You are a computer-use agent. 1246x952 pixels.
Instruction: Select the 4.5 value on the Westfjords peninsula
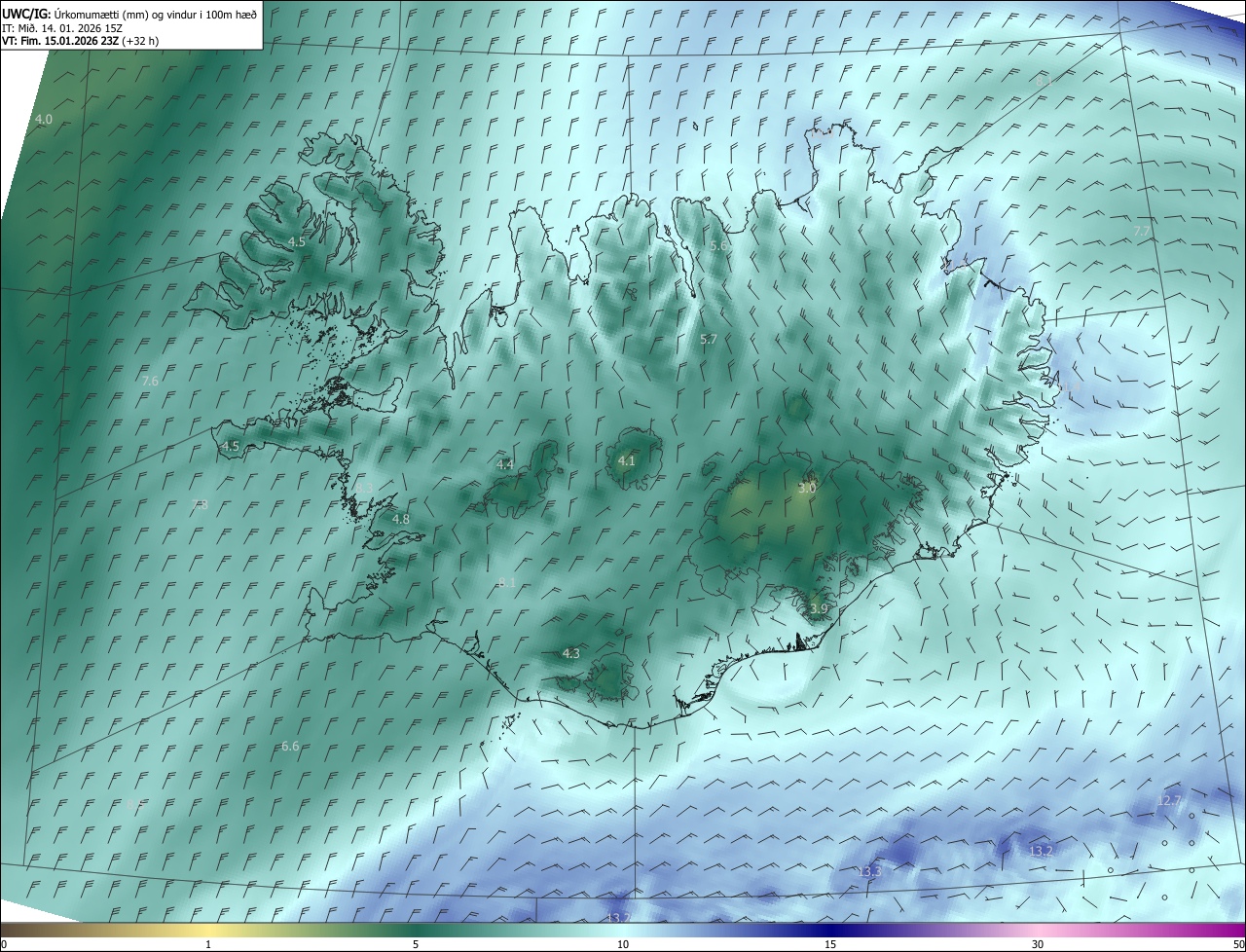[x=296, y=241]
